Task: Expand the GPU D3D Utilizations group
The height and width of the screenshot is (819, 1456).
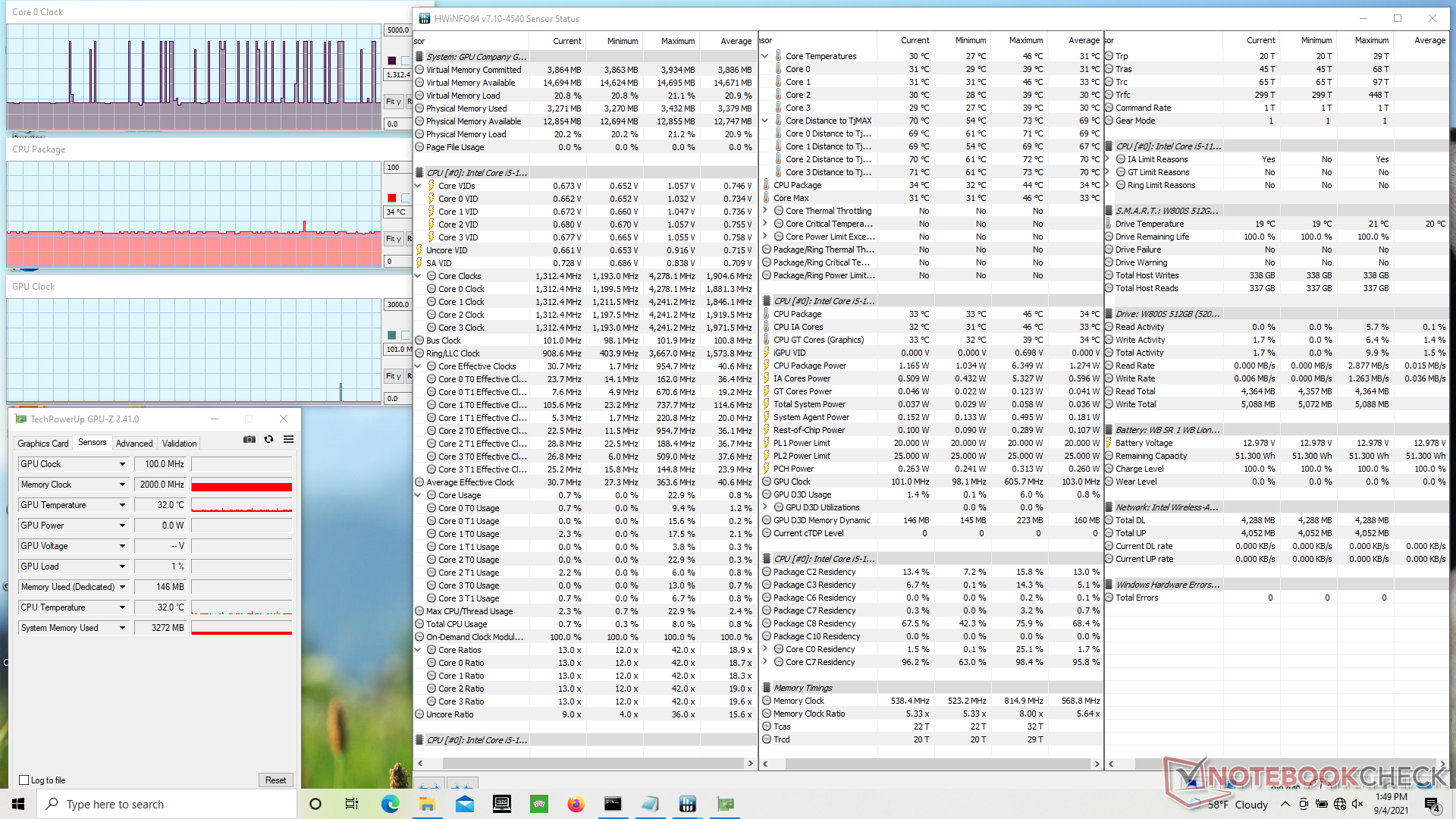Action: point(765,507)
